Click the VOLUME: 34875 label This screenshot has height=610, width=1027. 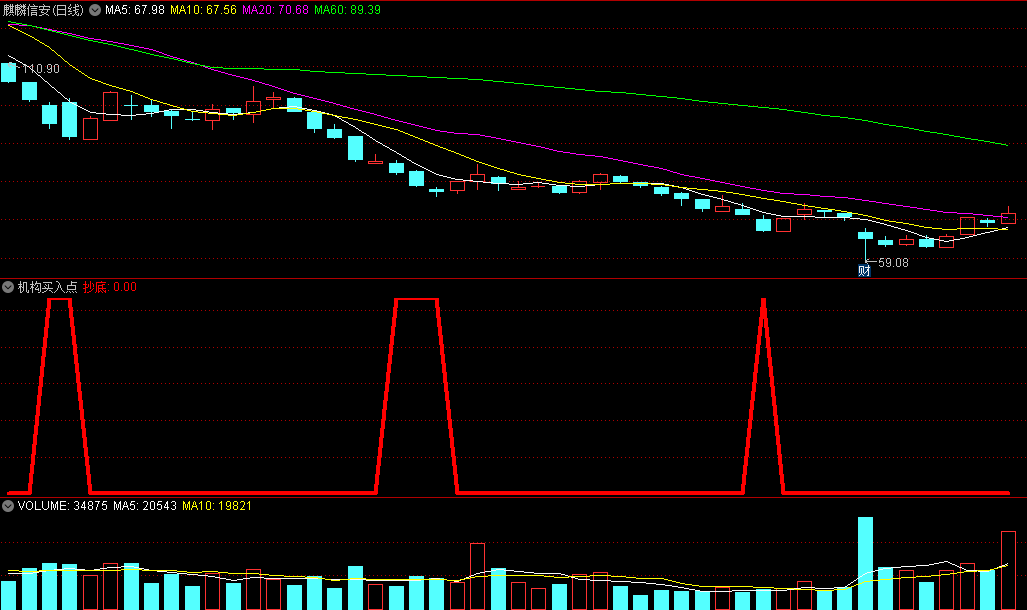(x=62, y=506)
